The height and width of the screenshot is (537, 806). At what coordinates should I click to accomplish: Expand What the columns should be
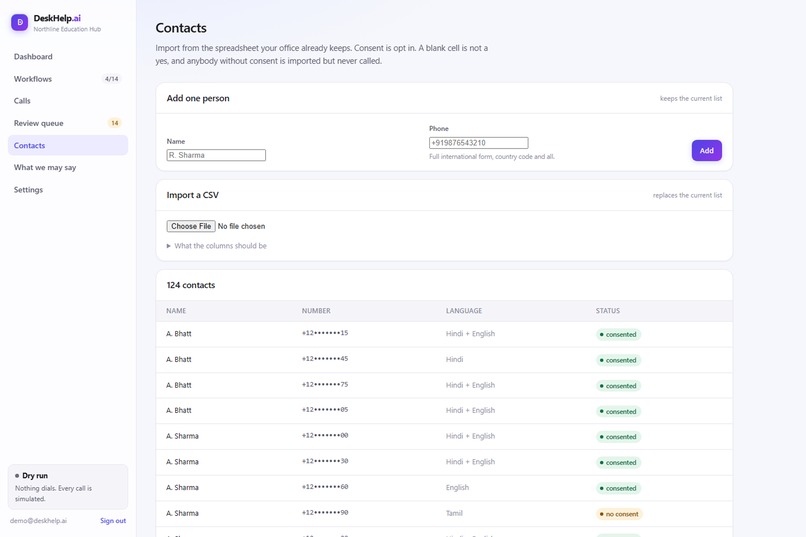pos(216,246)
